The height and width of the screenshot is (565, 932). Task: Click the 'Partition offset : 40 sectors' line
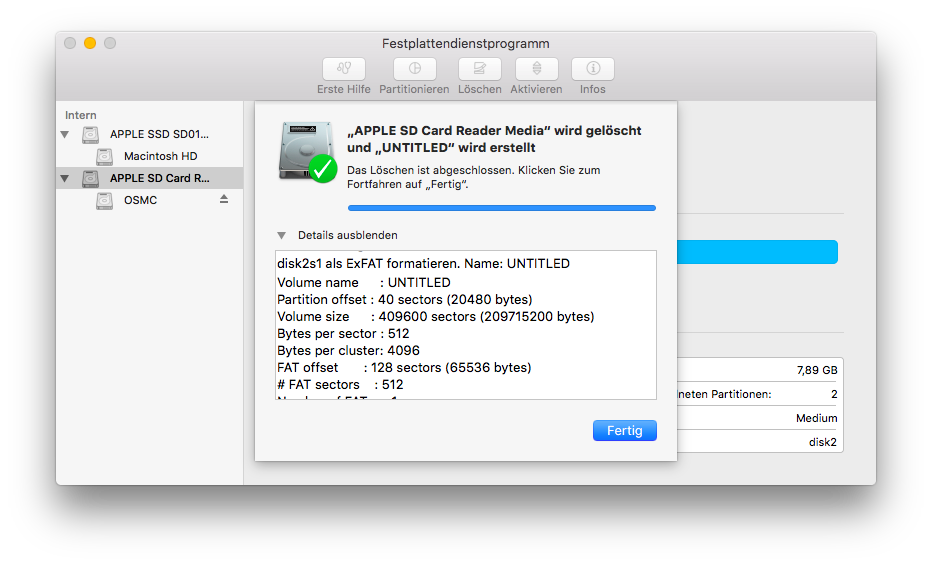coord(405,299)
